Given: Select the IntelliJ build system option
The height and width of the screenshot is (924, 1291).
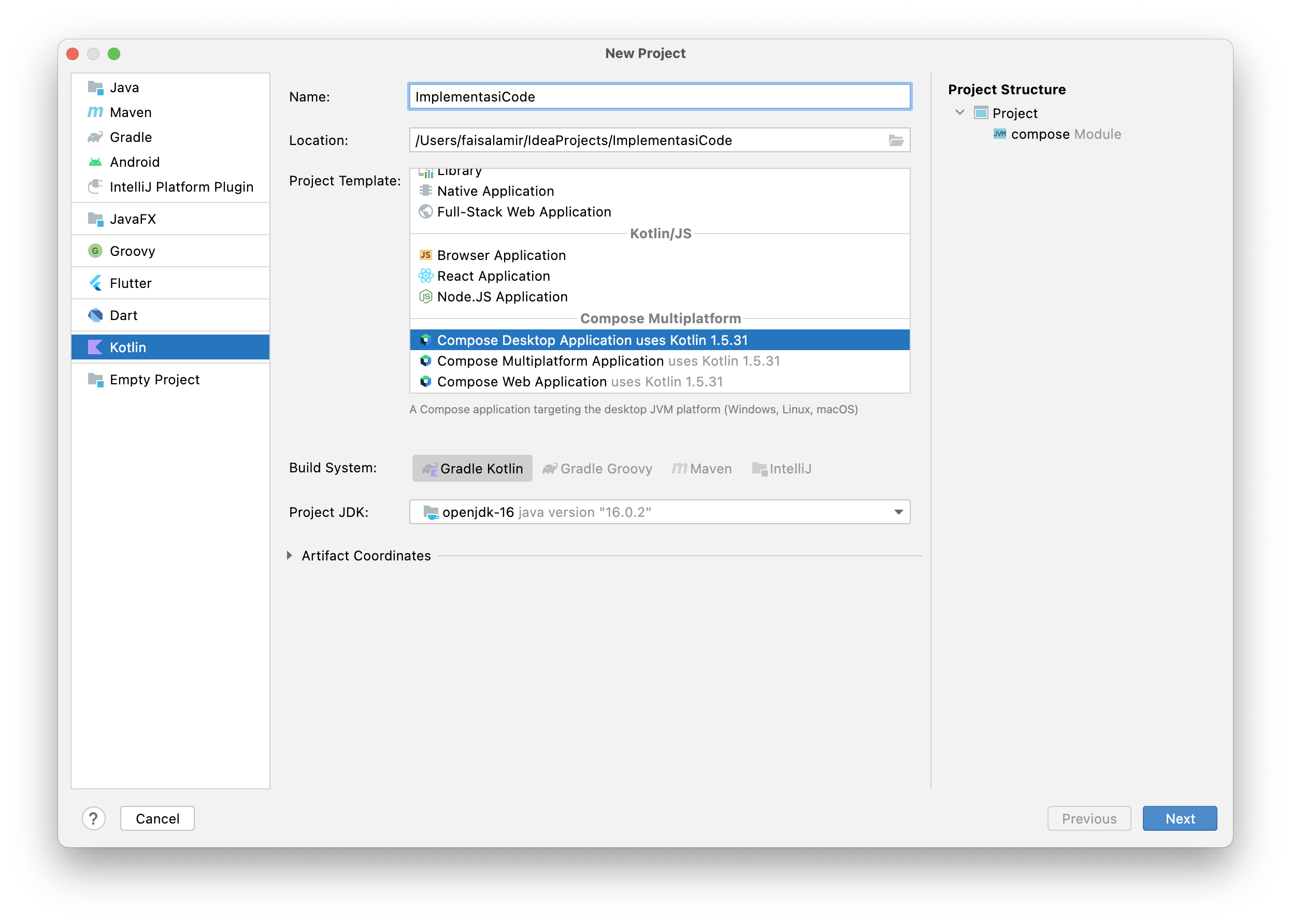Looking at the screenshot, I should point(782,468).
